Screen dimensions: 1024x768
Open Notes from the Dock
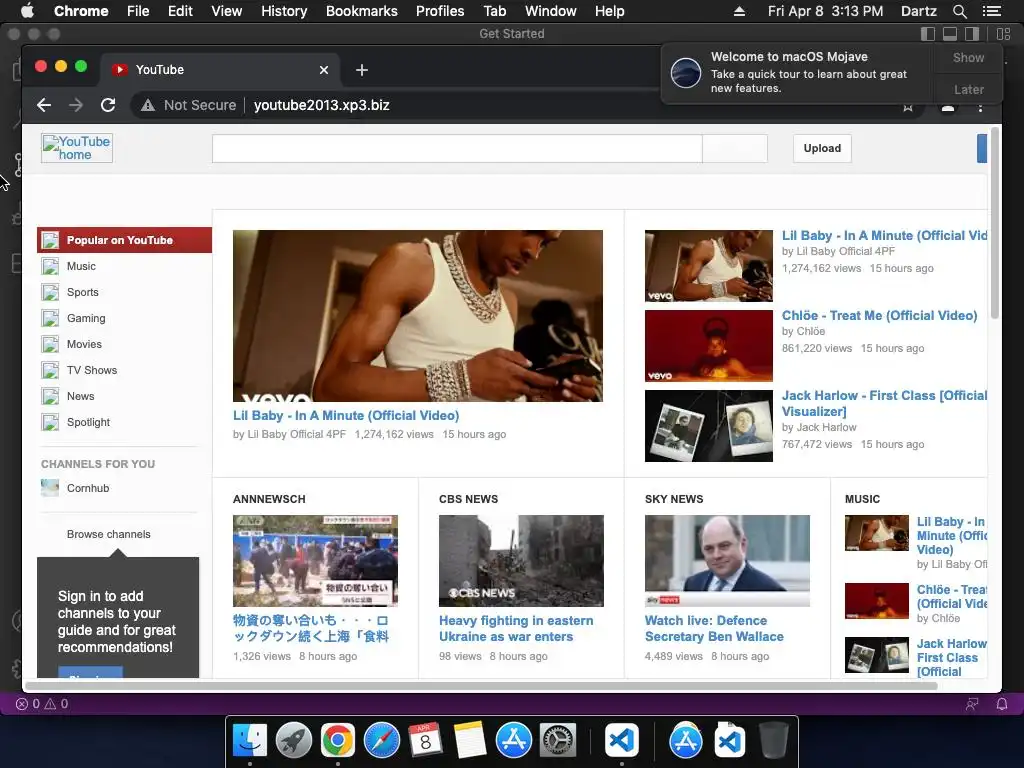(x=469, y=740)
